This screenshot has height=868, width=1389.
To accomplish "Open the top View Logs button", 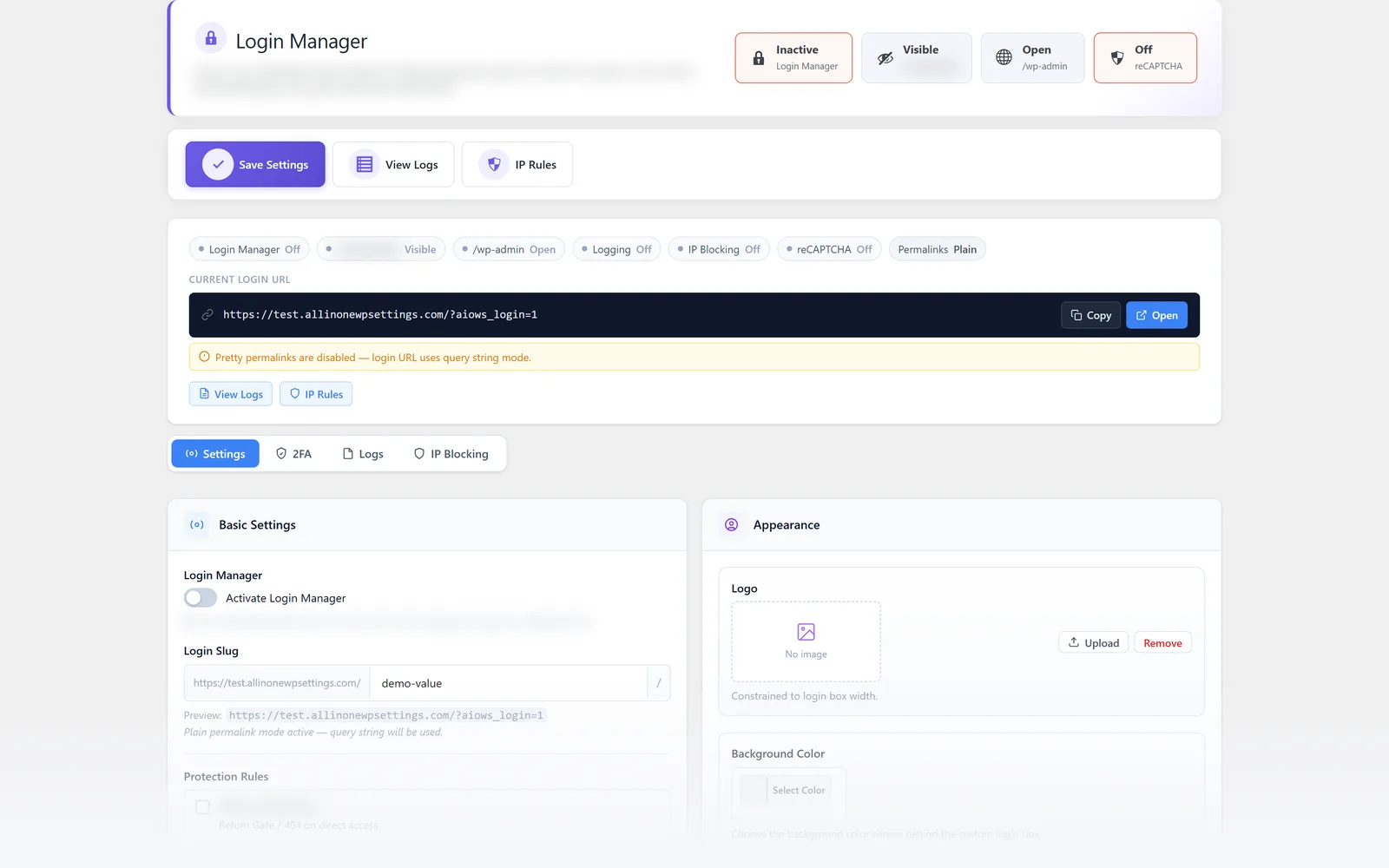I will (393, 164).
